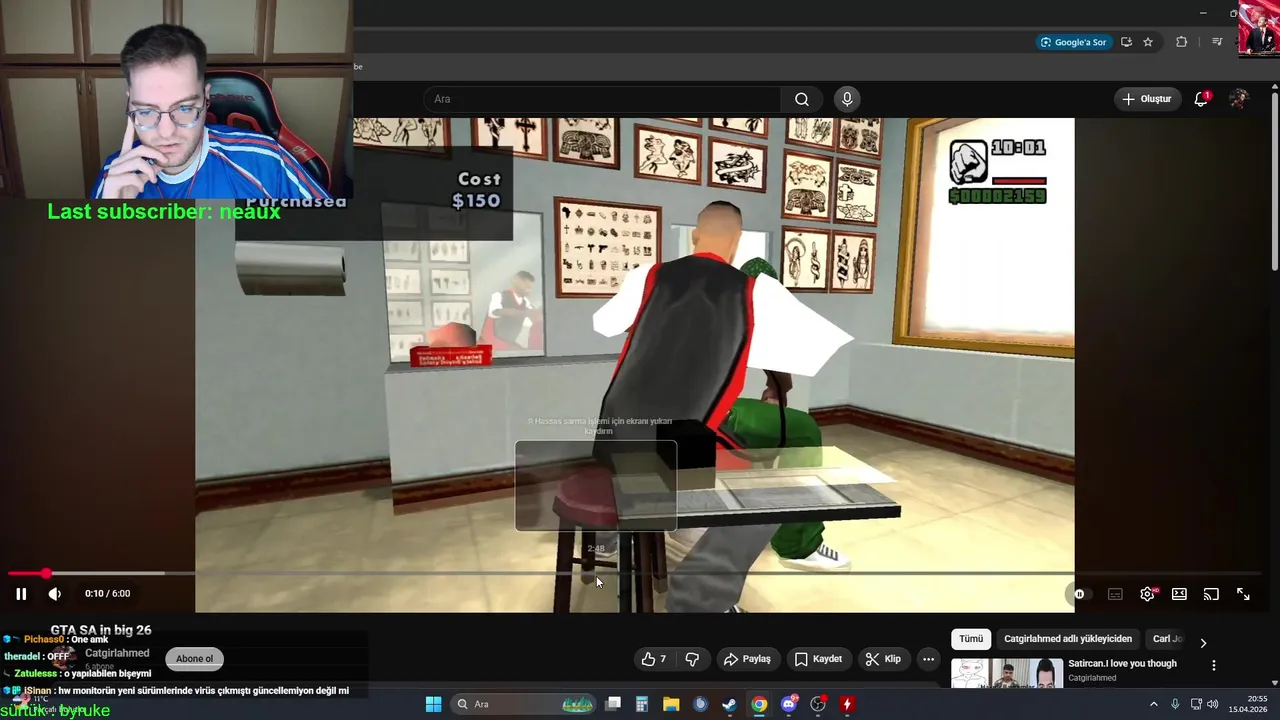Open the menu beside Satircan.I love you though
Viewport: 1280px width, 720px height.
coord(1214,665)
